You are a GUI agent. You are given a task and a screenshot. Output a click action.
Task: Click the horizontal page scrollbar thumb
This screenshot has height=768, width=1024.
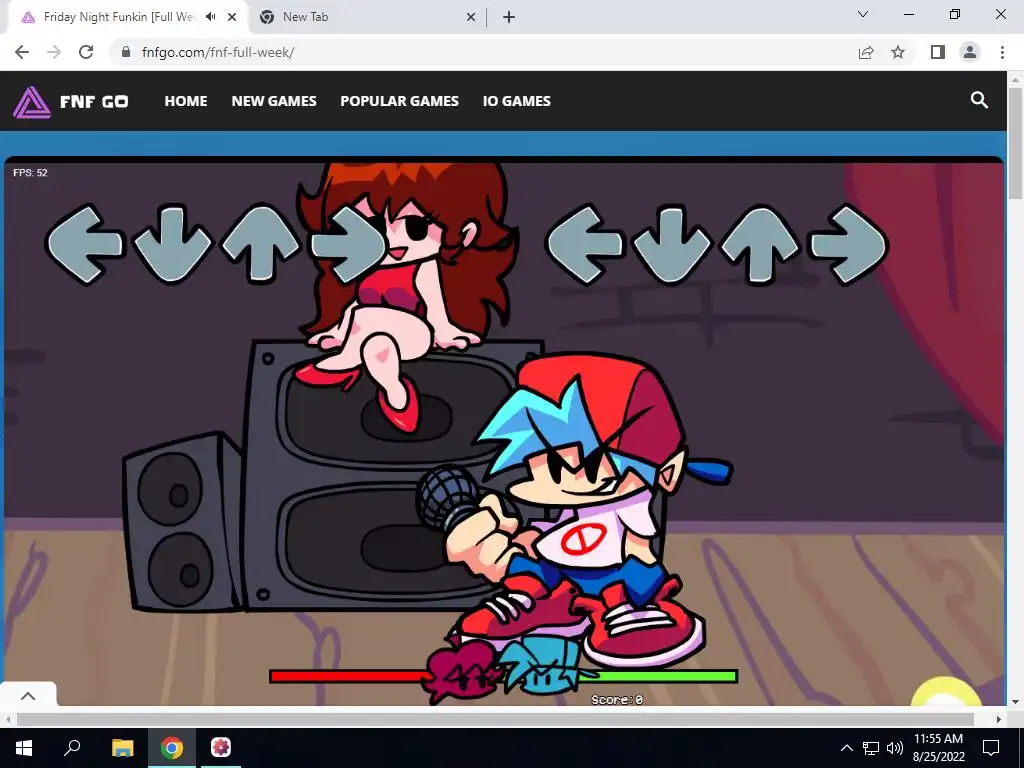(x=496, y=719)
